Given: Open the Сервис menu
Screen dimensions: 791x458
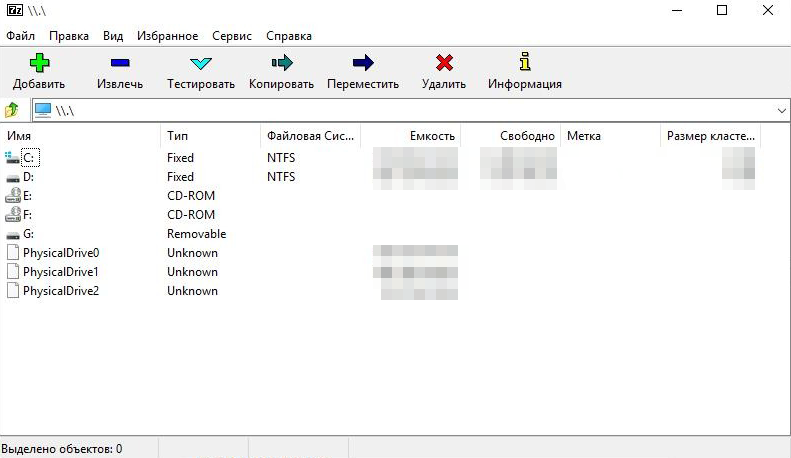Looking at the screenshot, I should [232, 36].
